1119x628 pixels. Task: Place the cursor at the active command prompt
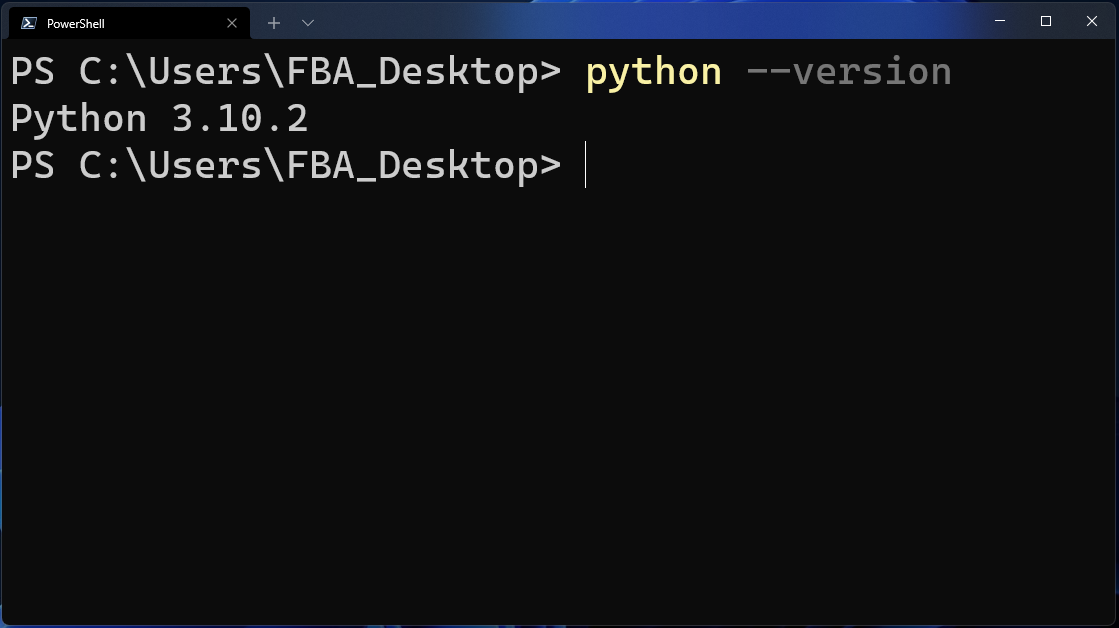[585, 165]
